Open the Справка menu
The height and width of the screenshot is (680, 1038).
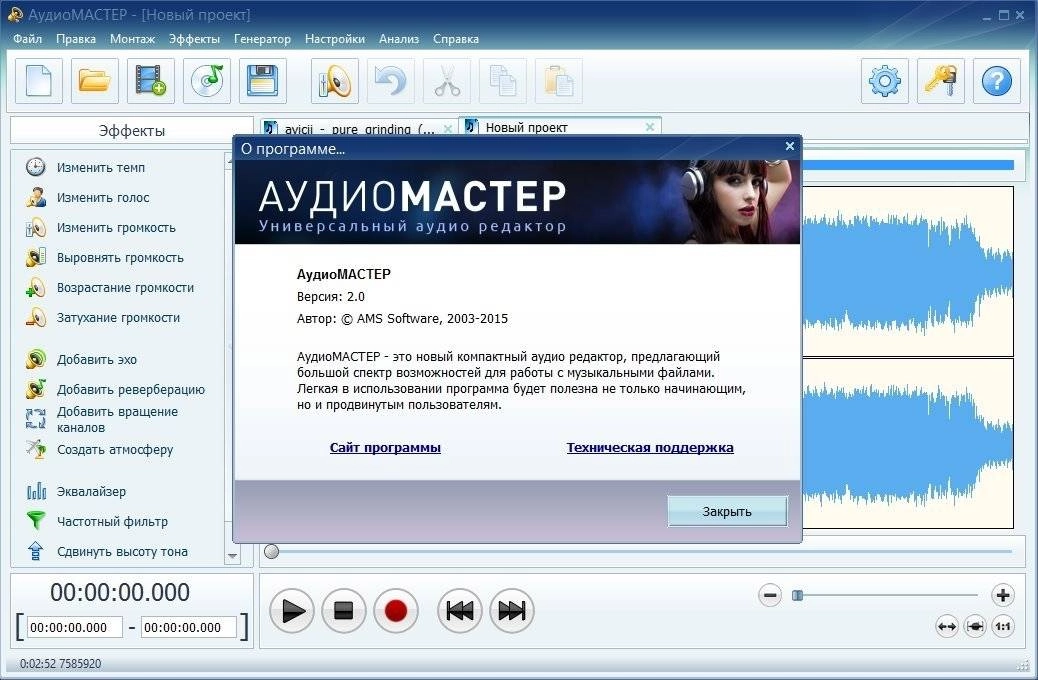(x=455, y=39)
